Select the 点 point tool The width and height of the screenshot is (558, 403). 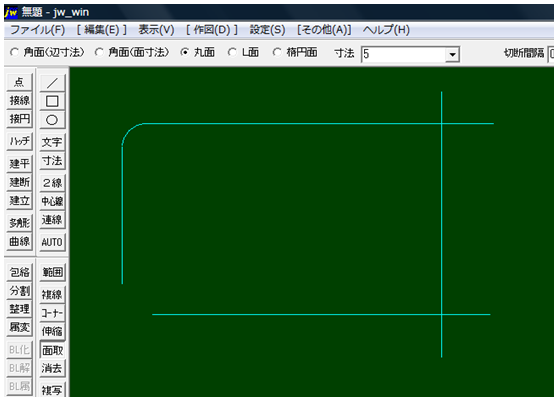point(19,82)
